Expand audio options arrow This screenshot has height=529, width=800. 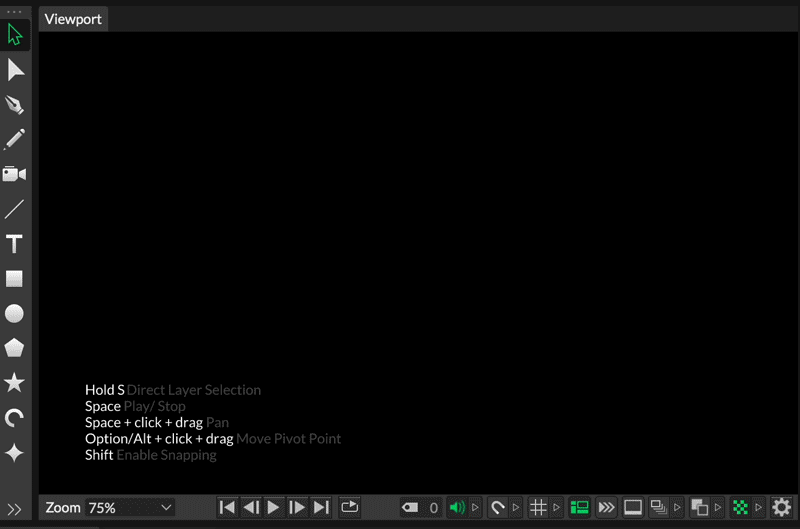(x=476, y=508)
